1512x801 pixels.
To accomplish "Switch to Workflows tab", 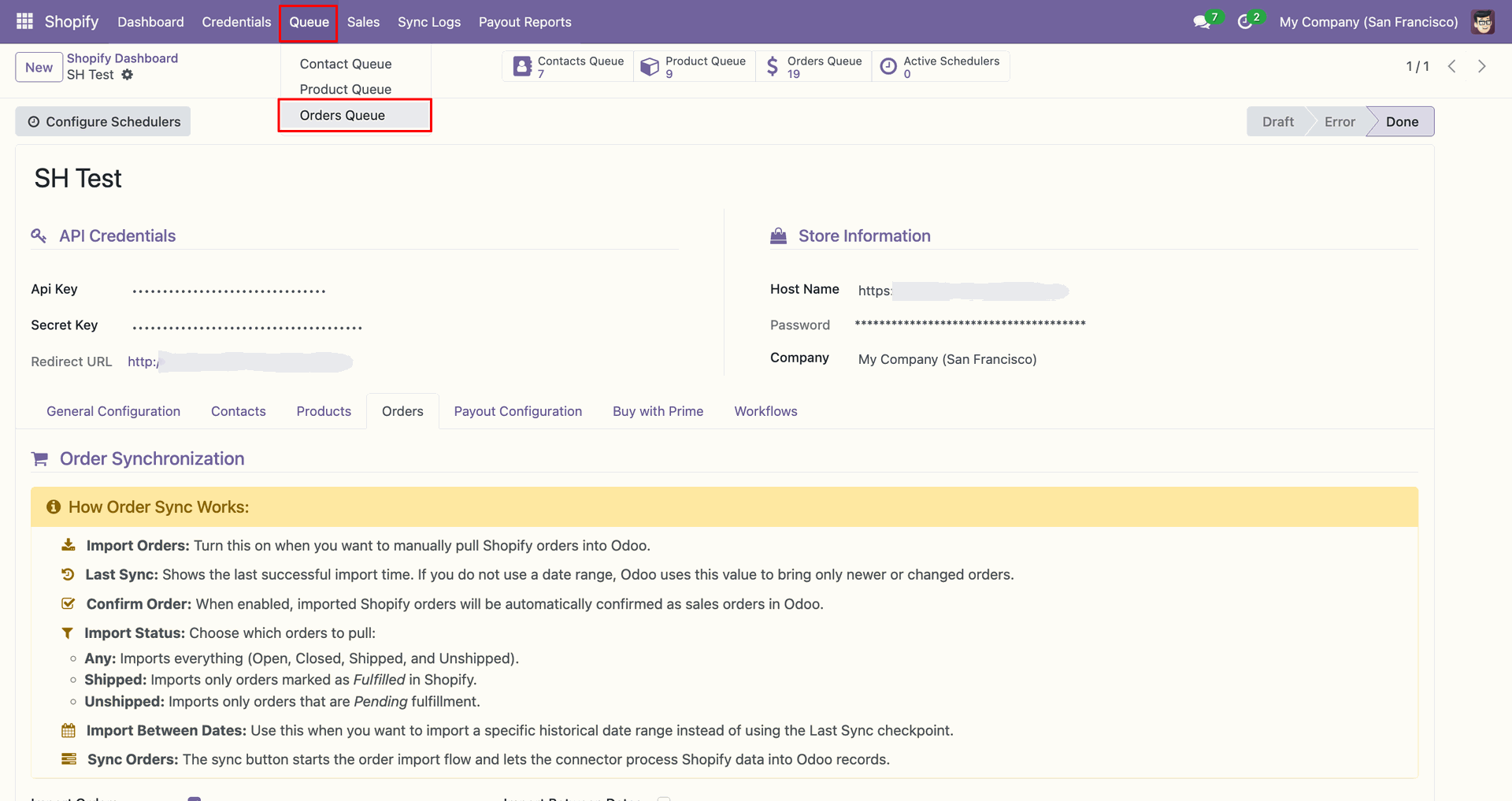I will [x=765, y=411].
